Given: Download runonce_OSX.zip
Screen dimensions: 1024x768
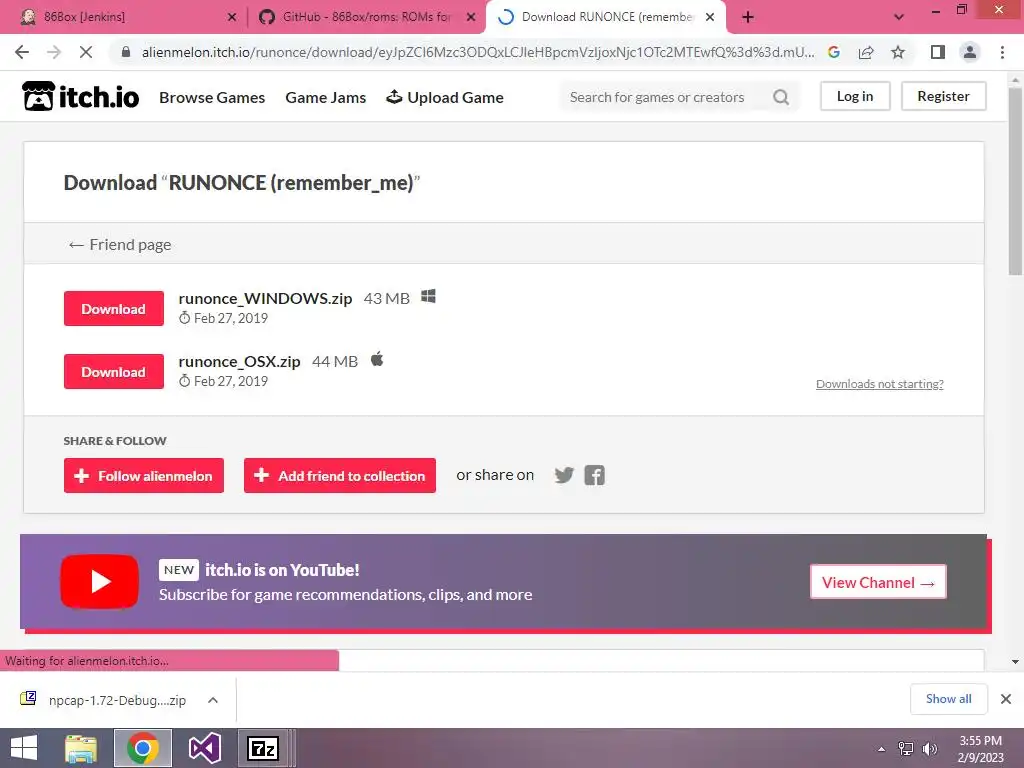Looking at the screenshot, I should [114, 372].
